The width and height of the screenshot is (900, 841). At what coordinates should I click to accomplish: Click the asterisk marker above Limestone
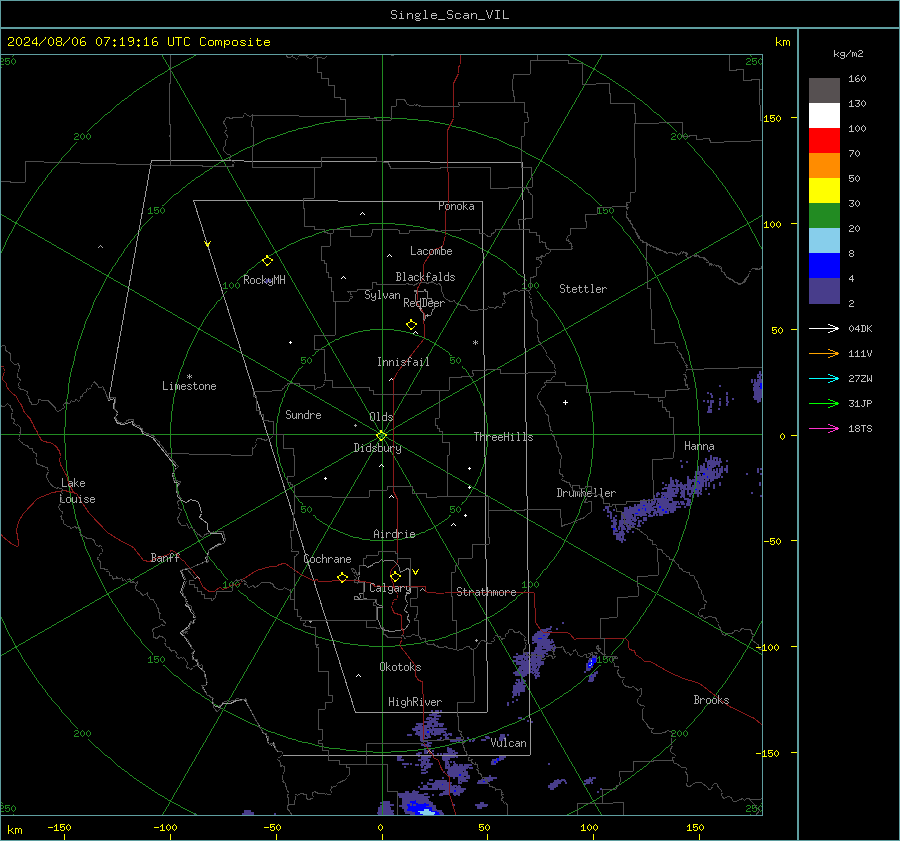click(x=189, y=377)
